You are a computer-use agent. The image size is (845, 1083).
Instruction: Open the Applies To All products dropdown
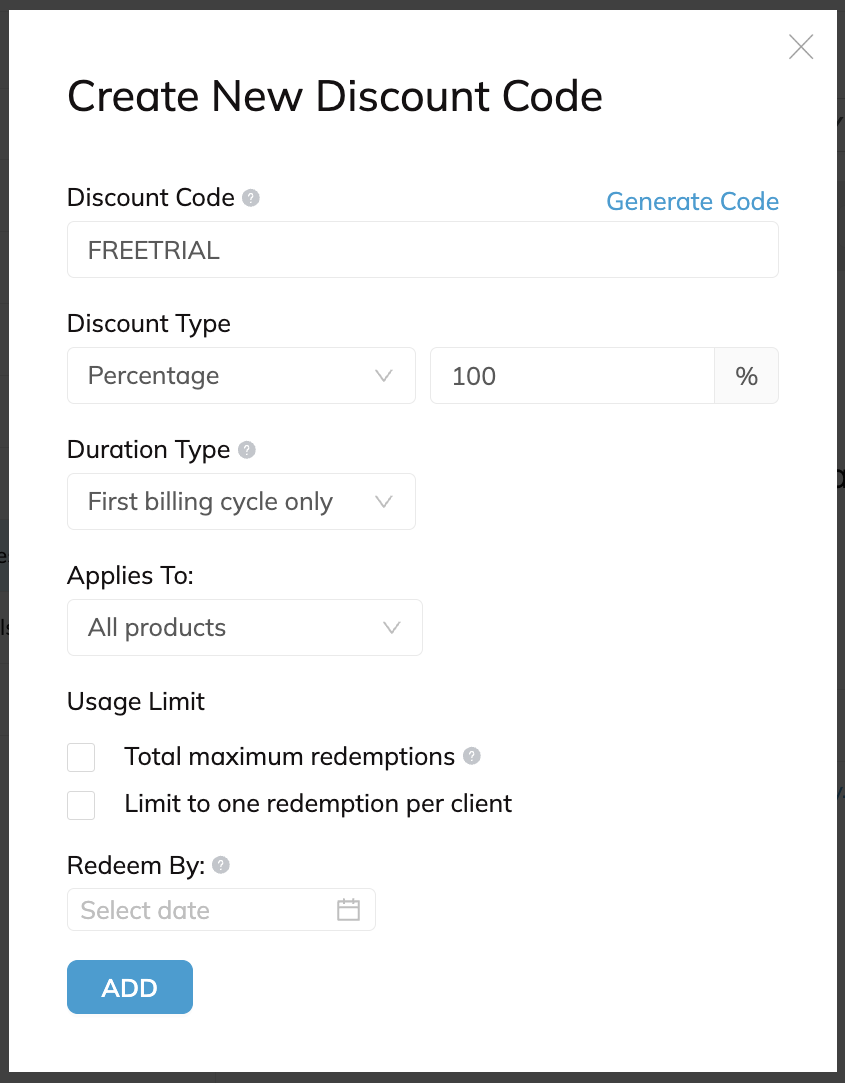click(245, 628)
